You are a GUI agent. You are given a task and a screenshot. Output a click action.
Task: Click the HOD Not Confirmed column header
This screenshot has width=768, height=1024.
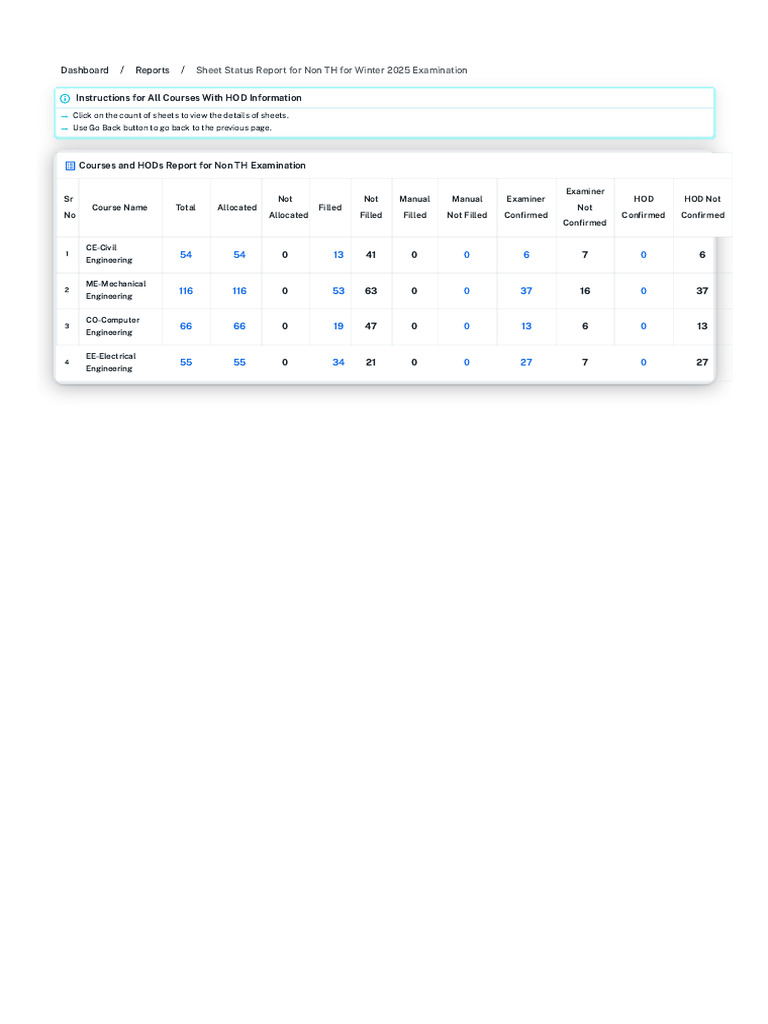[703, 207]
